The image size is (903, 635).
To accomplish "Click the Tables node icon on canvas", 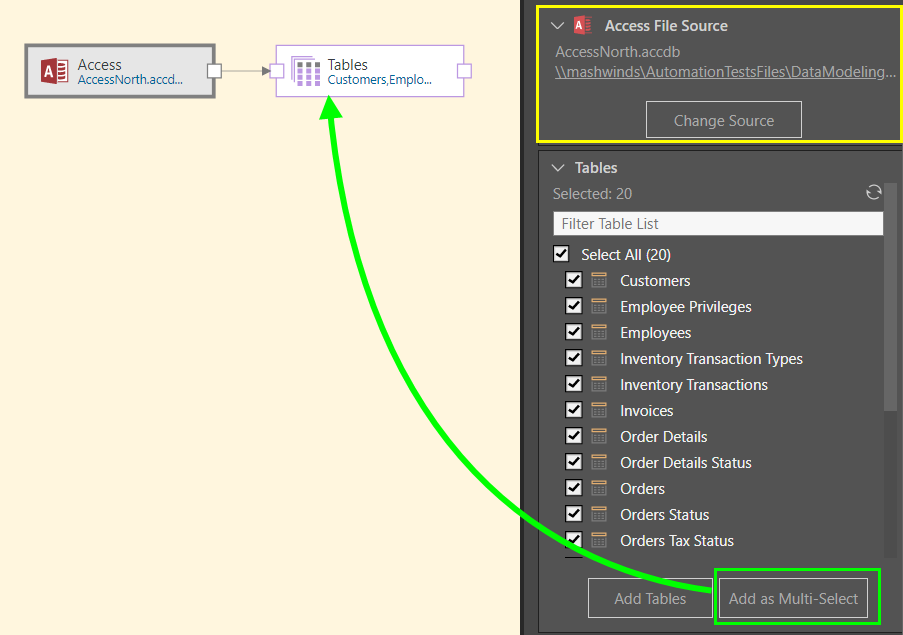I will coord(306,71).
